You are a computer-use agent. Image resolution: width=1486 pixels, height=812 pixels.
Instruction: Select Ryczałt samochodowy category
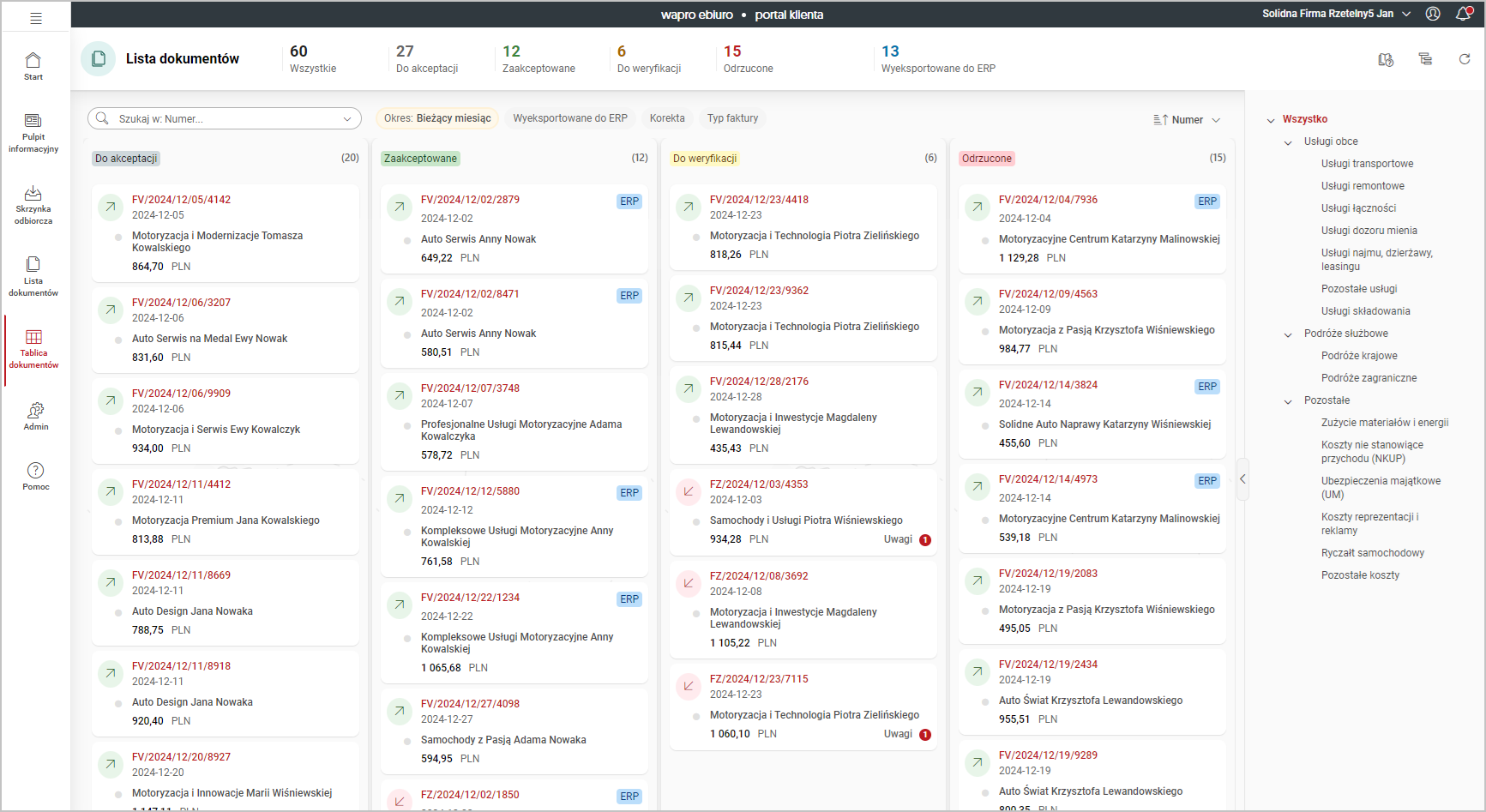[1372, 553]
